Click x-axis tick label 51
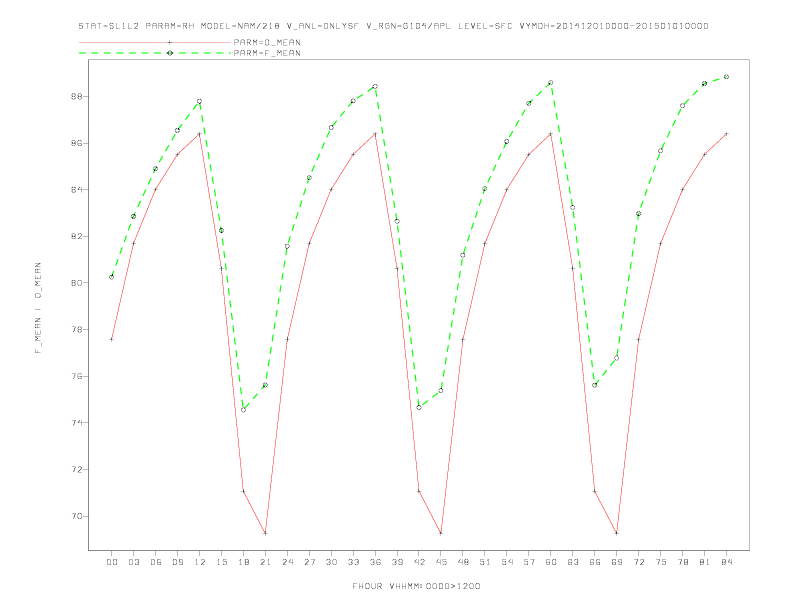The width and height of the screenshot is (792, 612). pos(485,562)
